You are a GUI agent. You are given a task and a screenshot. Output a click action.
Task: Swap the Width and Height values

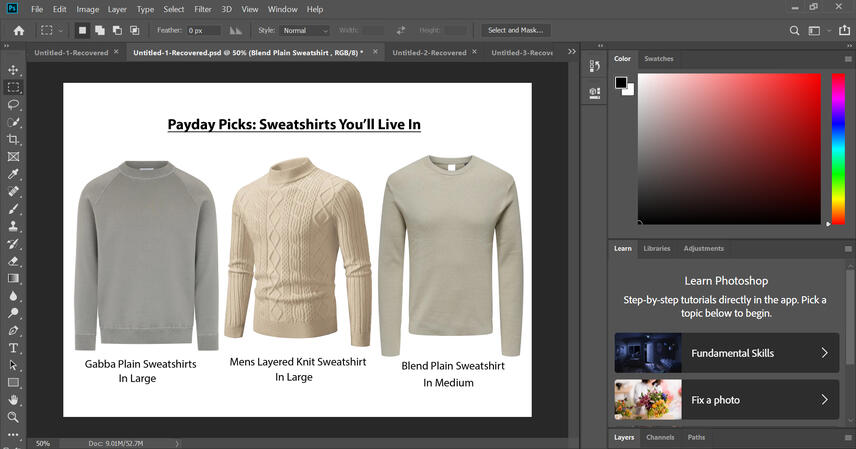(x=401, y=31)
